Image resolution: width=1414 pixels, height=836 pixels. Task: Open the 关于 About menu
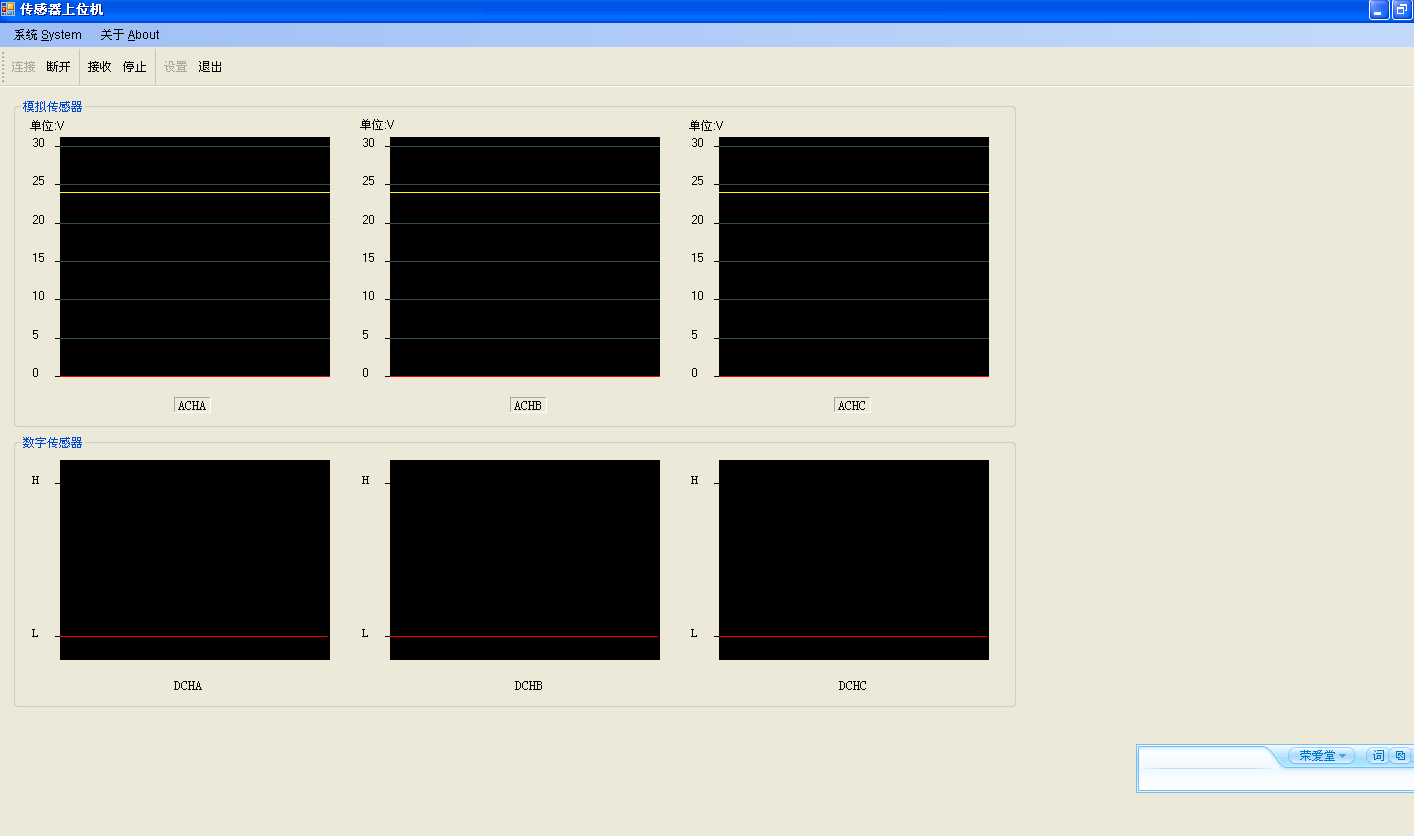tap(130, 35)
